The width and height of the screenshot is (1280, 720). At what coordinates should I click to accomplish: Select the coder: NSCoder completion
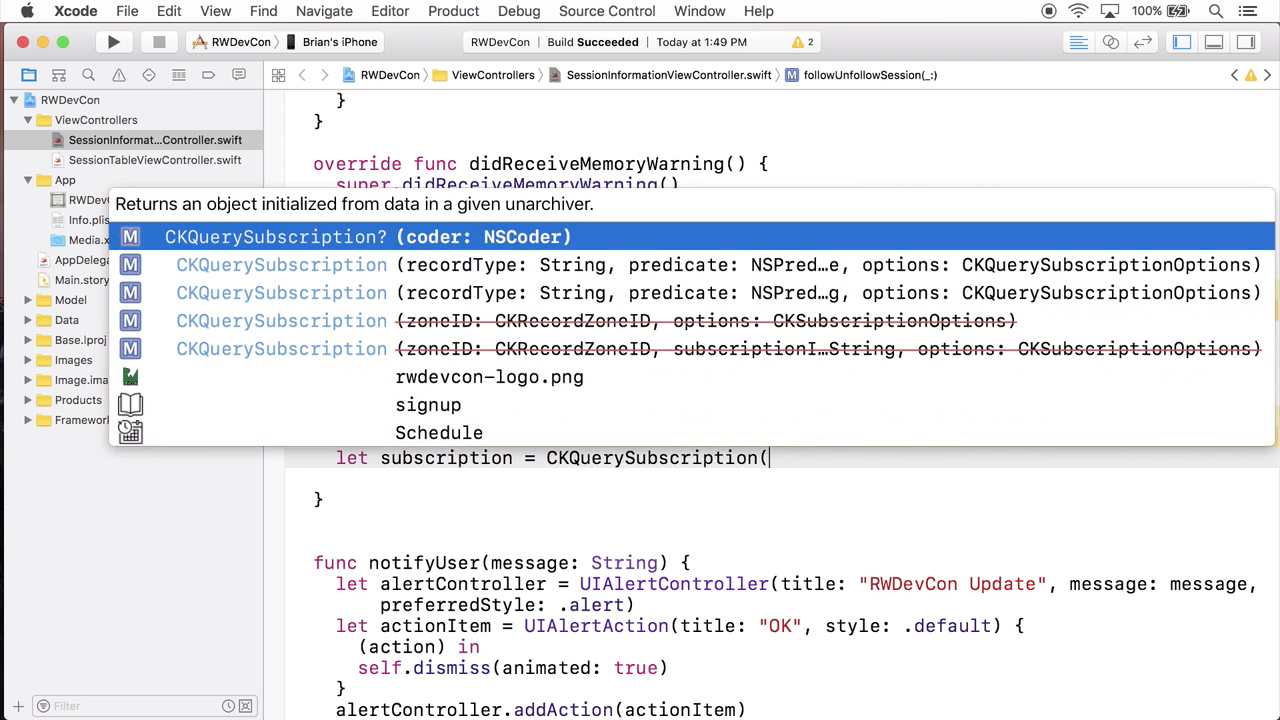click(692, 237)
